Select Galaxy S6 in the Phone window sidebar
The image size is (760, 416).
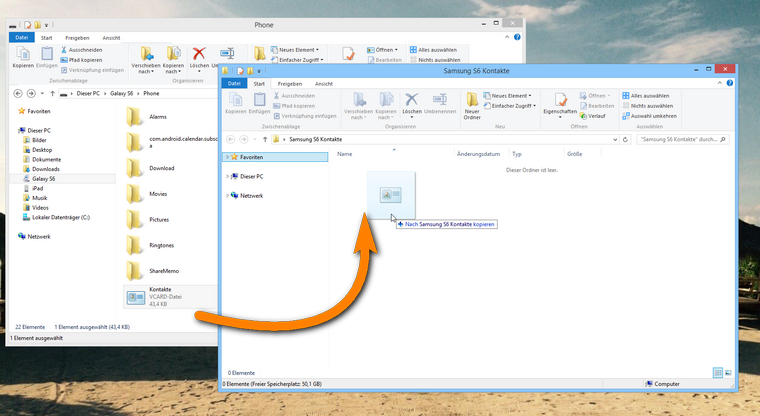pos(45,178)
